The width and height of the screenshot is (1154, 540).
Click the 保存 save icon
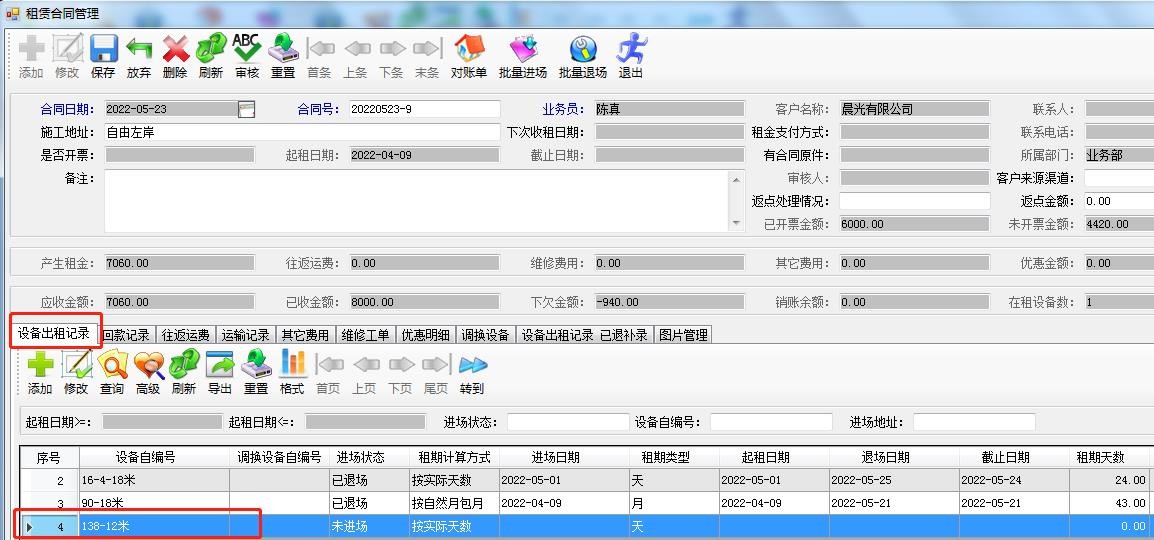point(104,49)
